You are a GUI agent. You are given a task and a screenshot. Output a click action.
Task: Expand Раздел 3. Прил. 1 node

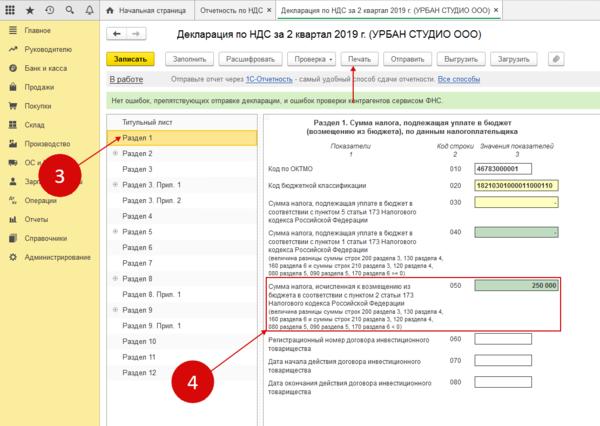(x=115, y=184)
